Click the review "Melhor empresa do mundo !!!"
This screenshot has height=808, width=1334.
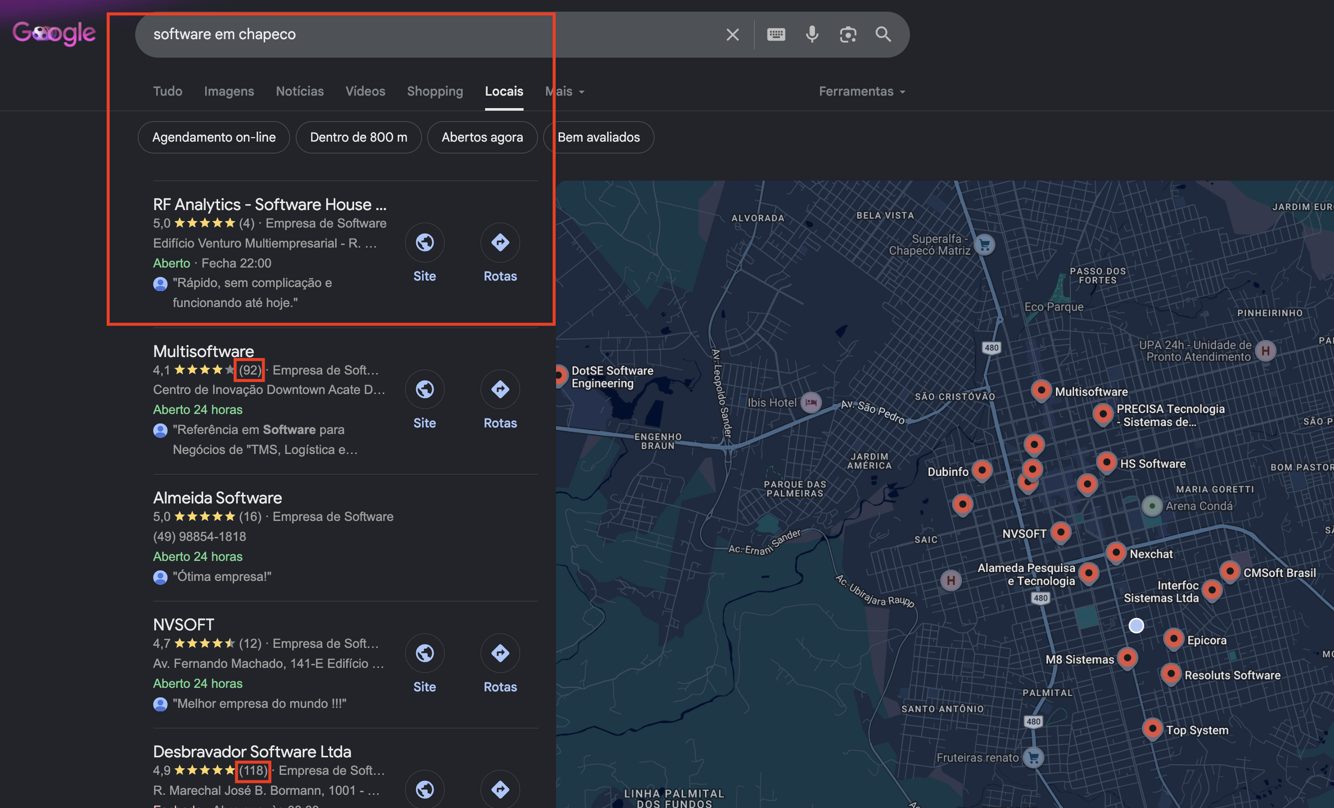point(260,703)
